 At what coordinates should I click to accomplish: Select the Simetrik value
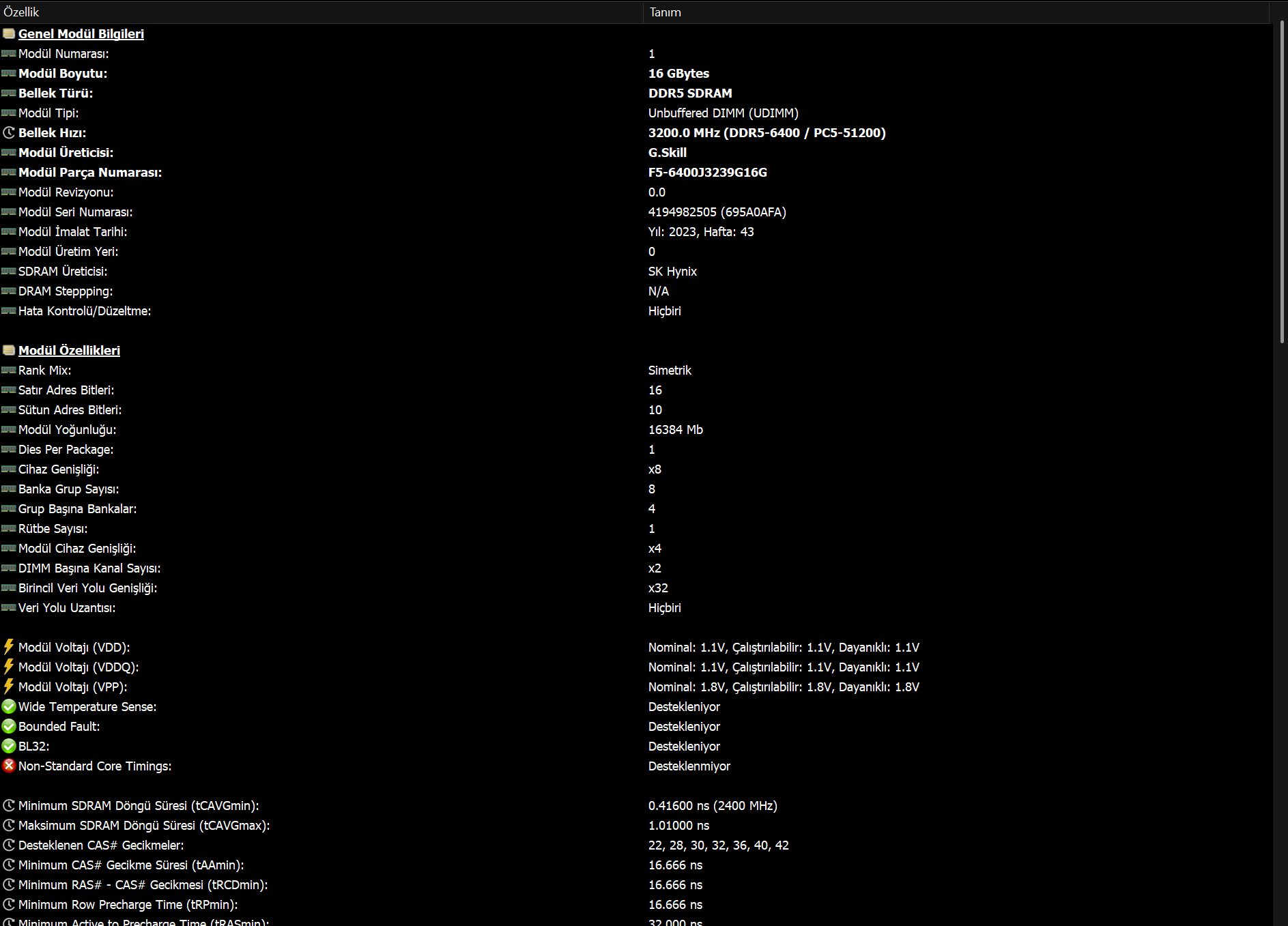[670, 370]
